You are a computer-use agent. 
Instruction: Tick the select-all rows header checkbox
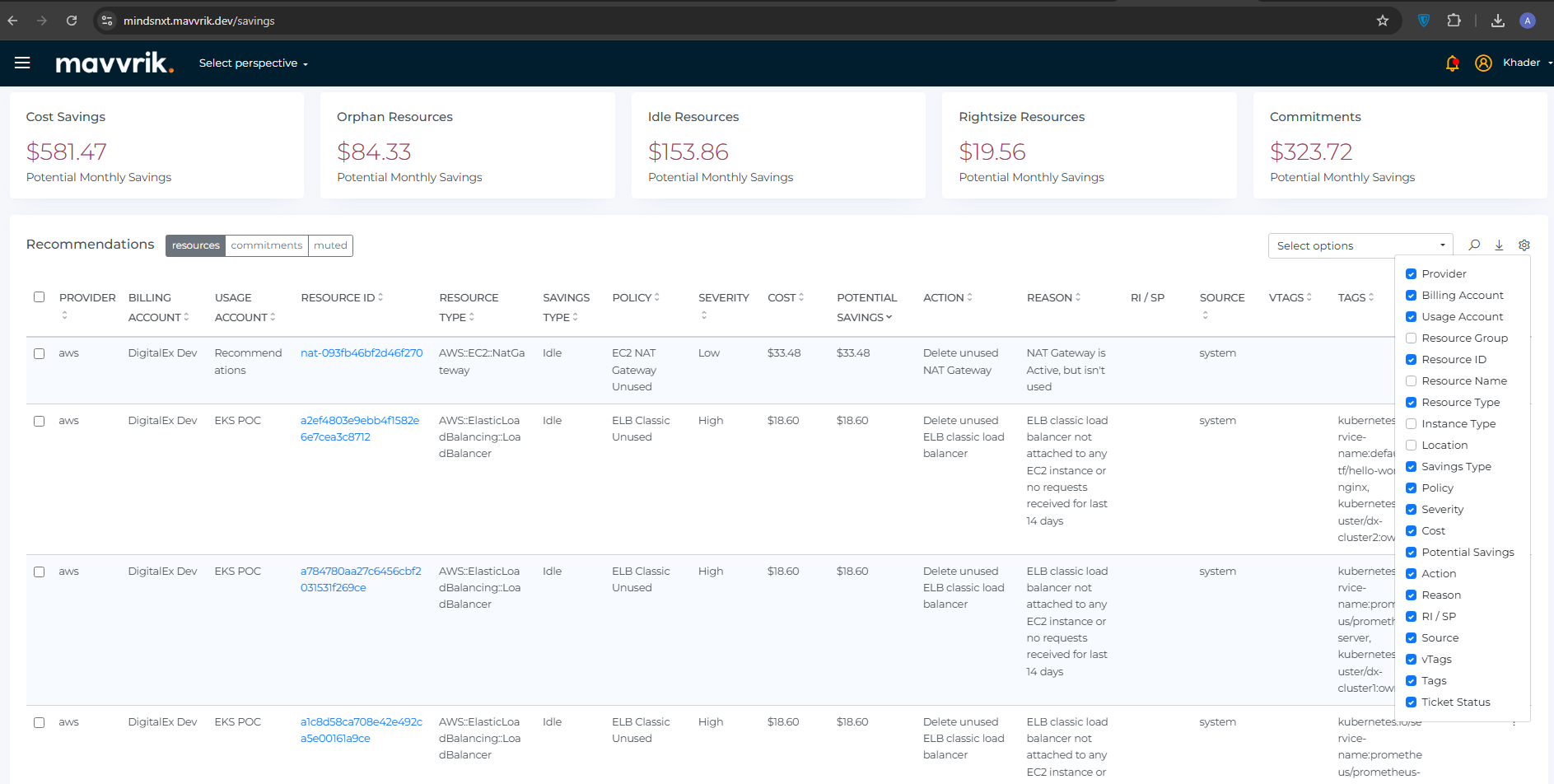click(x=39, y=297)
